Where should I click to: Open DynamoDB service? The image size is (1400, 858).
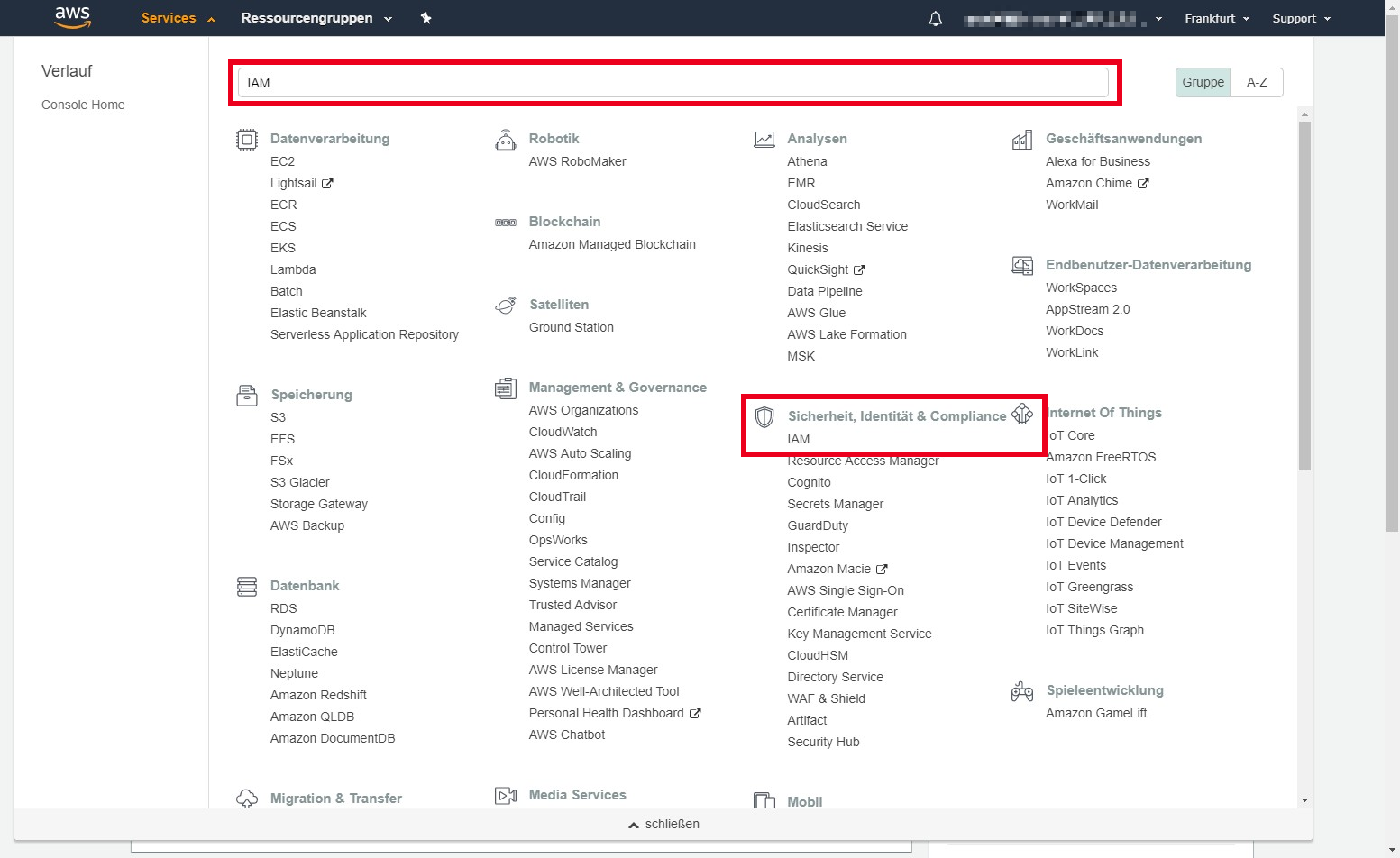coord(303,630)
